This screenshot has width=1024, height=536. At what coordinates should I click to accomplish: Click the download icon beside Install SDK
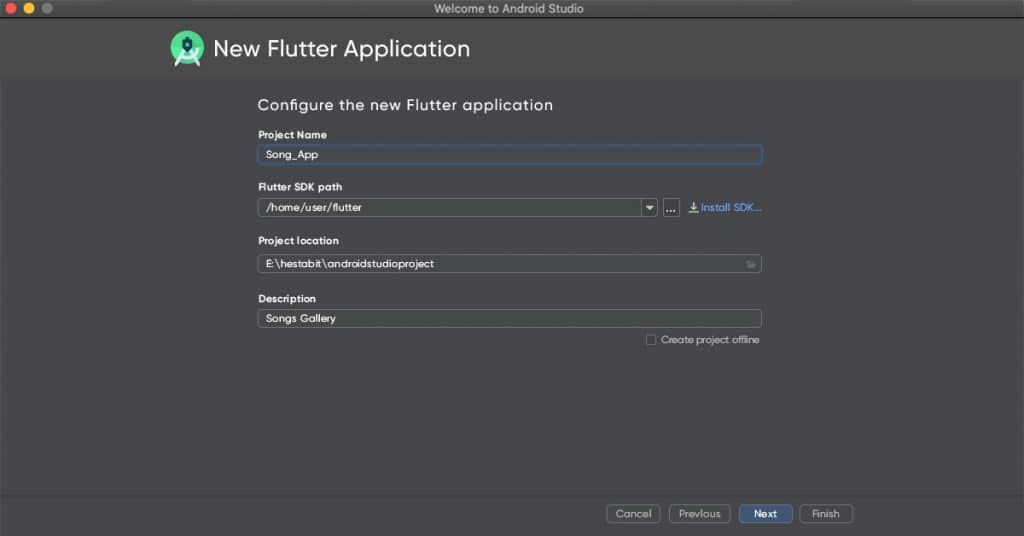click(693, 208)
